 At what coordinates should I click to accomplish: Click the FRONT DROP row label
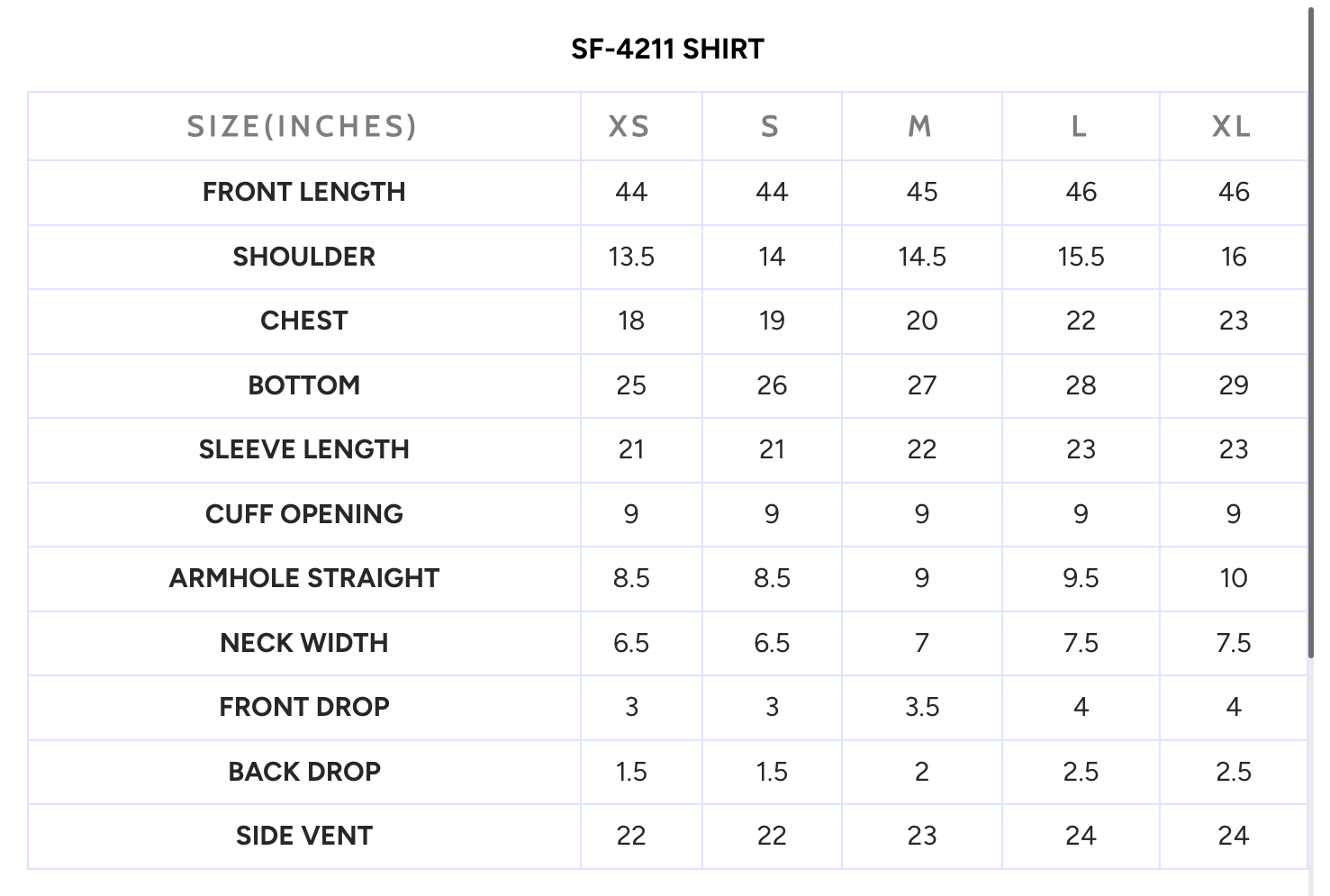pos(303,707)
